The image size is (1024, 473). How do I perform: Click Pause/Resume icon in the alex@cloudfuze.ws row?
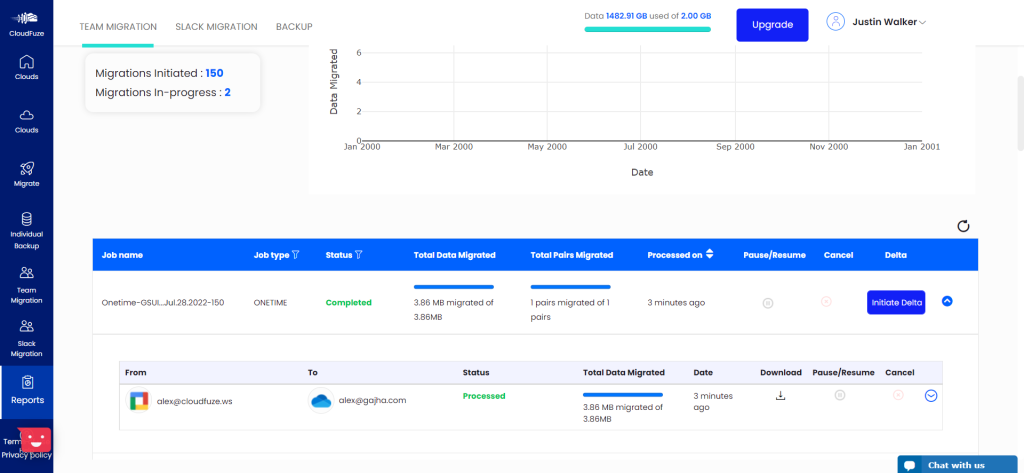tap(840, 395)
